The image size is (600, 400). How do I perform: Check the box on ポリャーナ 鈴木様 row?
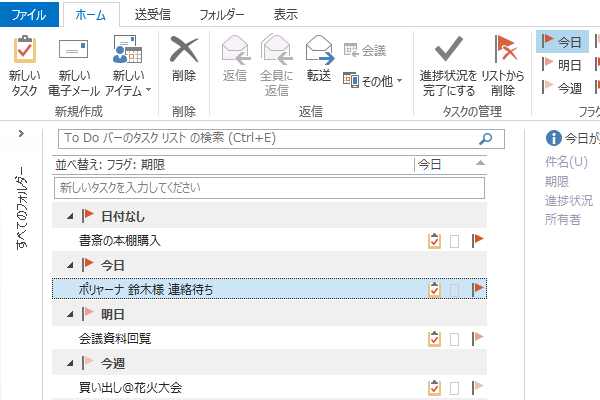tap(454, 290)
